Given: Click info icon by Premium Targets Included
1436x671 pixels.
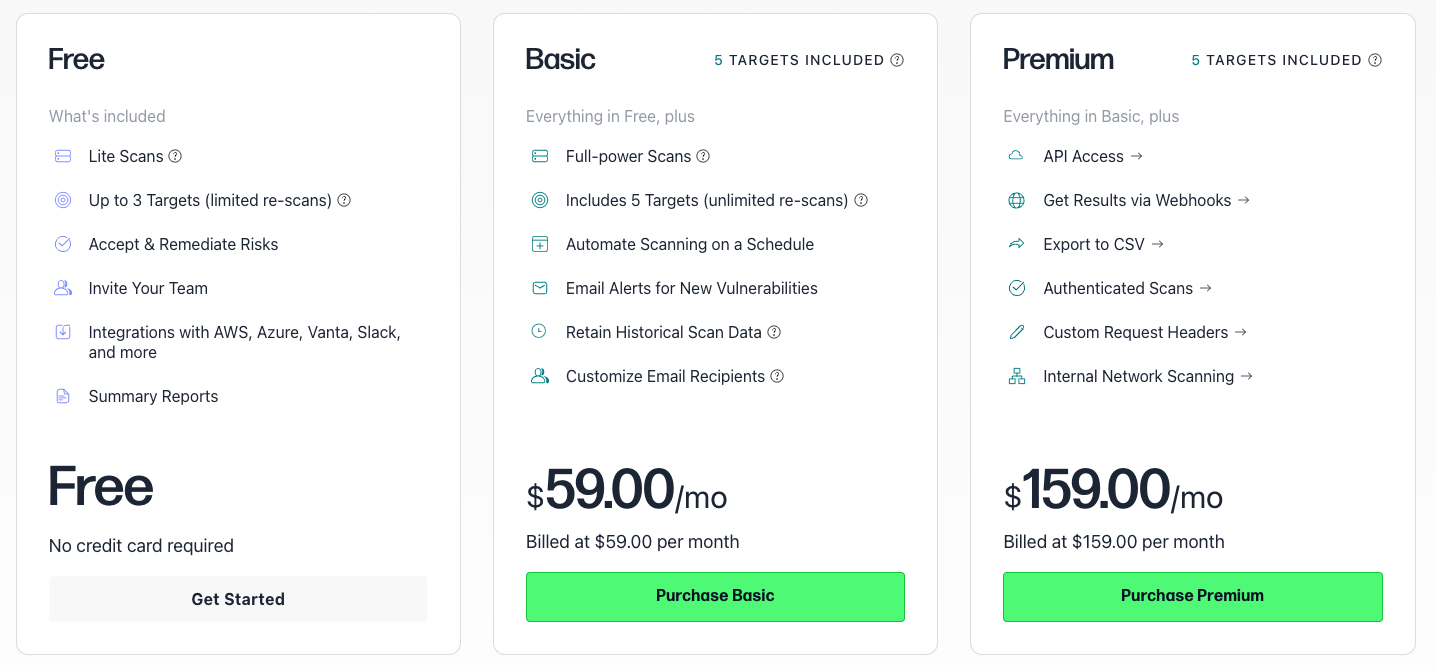Looking at the screenshot, I should pos(1375,60).
